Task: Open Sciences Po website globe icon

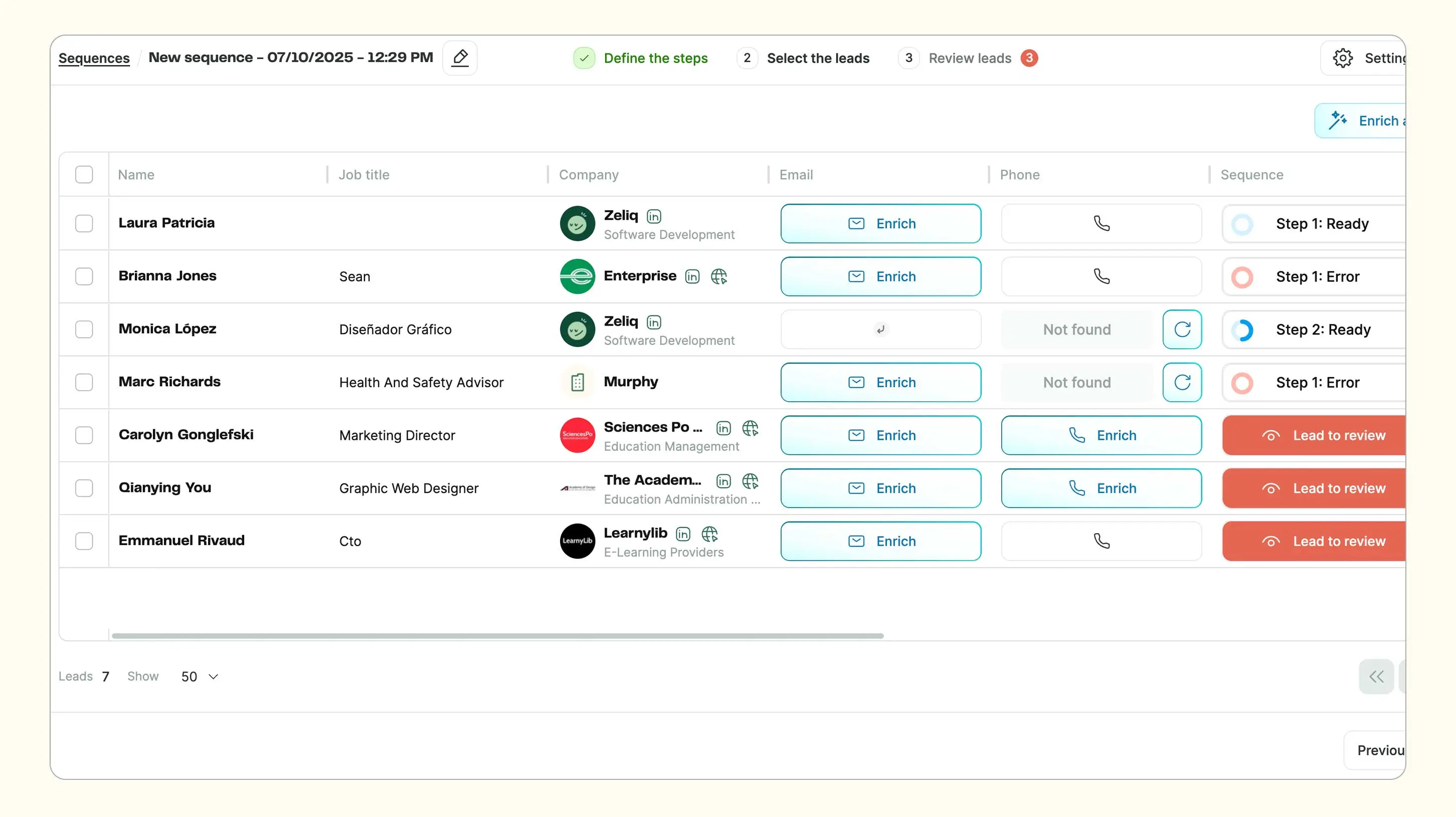Action: 750,428
